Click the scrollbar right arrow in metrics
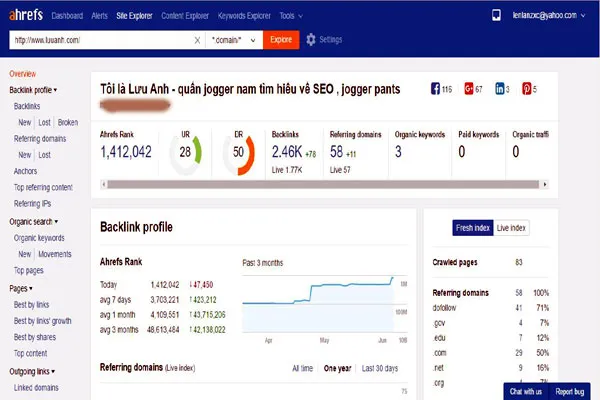Viewport: 600px width, 400px height. [x=545, y=184]
